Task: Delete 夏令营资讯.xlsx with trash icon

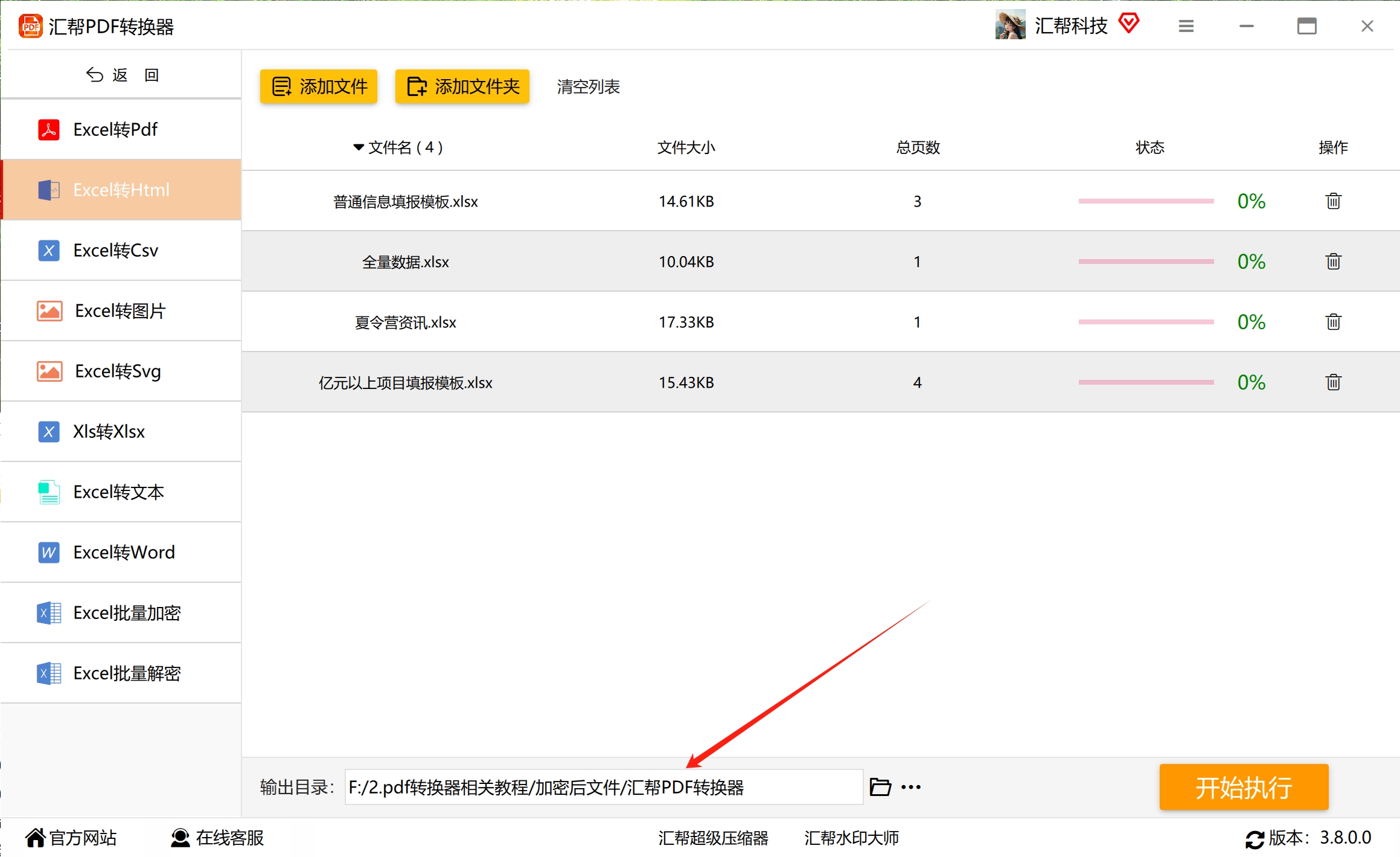Action: click(x=1334, y=322)
